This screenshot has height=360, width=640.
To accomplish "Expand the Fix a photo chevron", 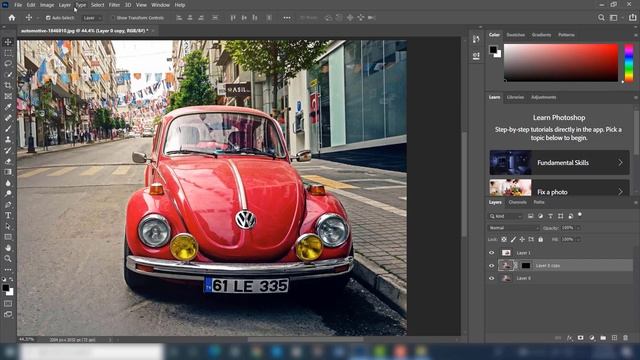I will coord(620,191).
